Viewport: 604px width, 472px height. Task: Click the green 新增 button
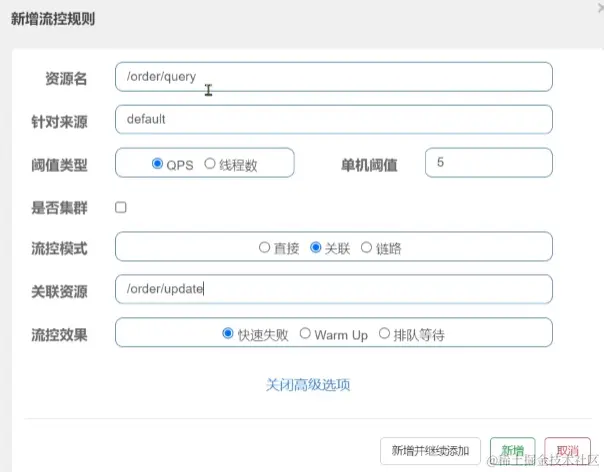tap(513, 451)
